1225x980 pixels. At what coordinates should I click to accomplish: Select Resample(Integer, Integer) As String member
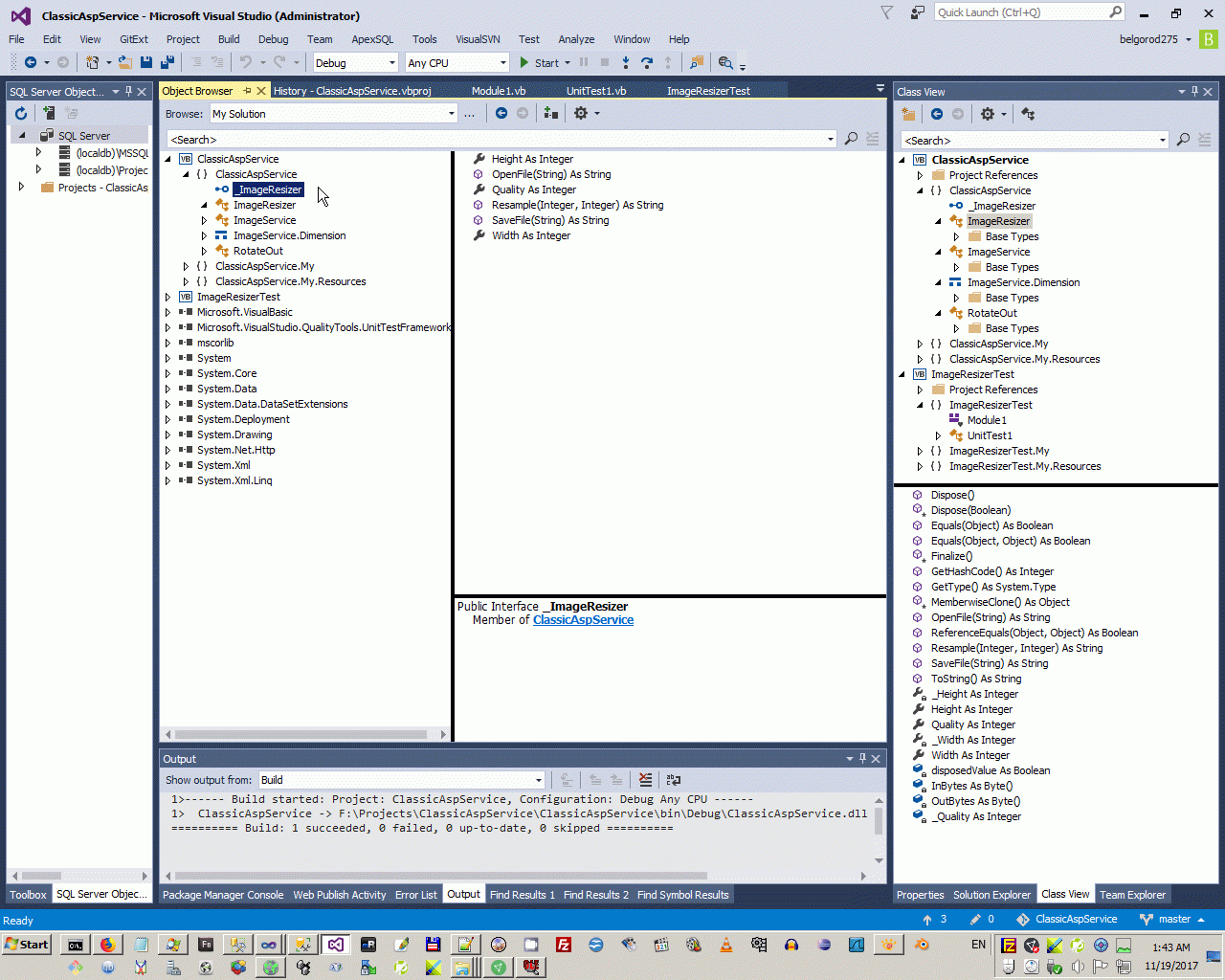[x=577, y=205]
